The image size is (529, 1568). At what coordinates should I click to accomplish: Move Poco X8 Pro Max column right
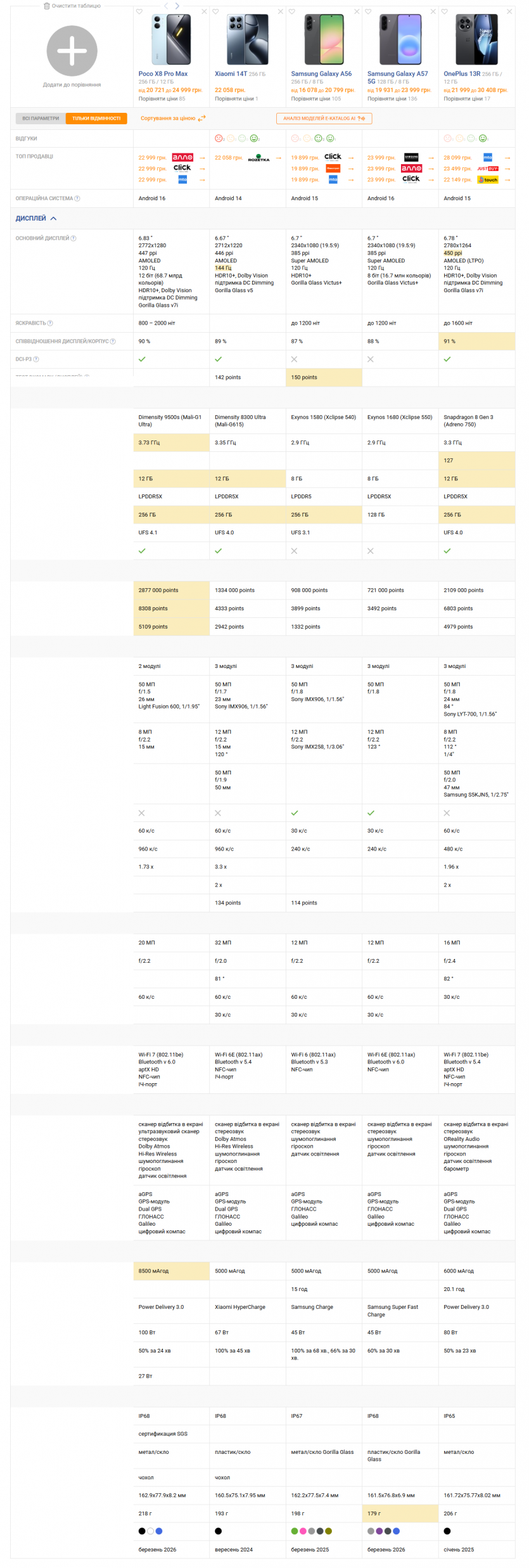pos(177,6)
